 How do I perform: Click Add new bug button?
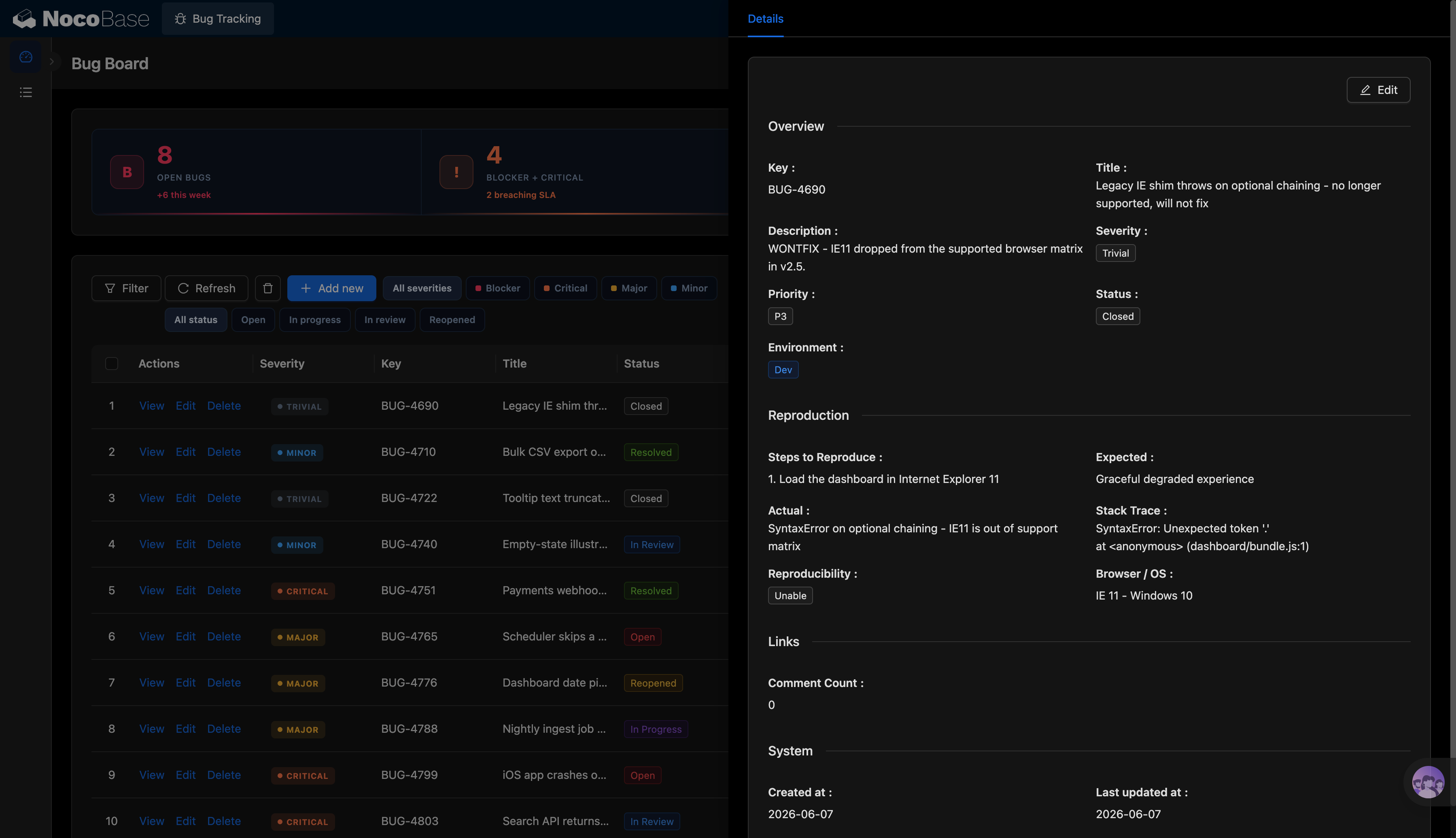click(331, 288)
